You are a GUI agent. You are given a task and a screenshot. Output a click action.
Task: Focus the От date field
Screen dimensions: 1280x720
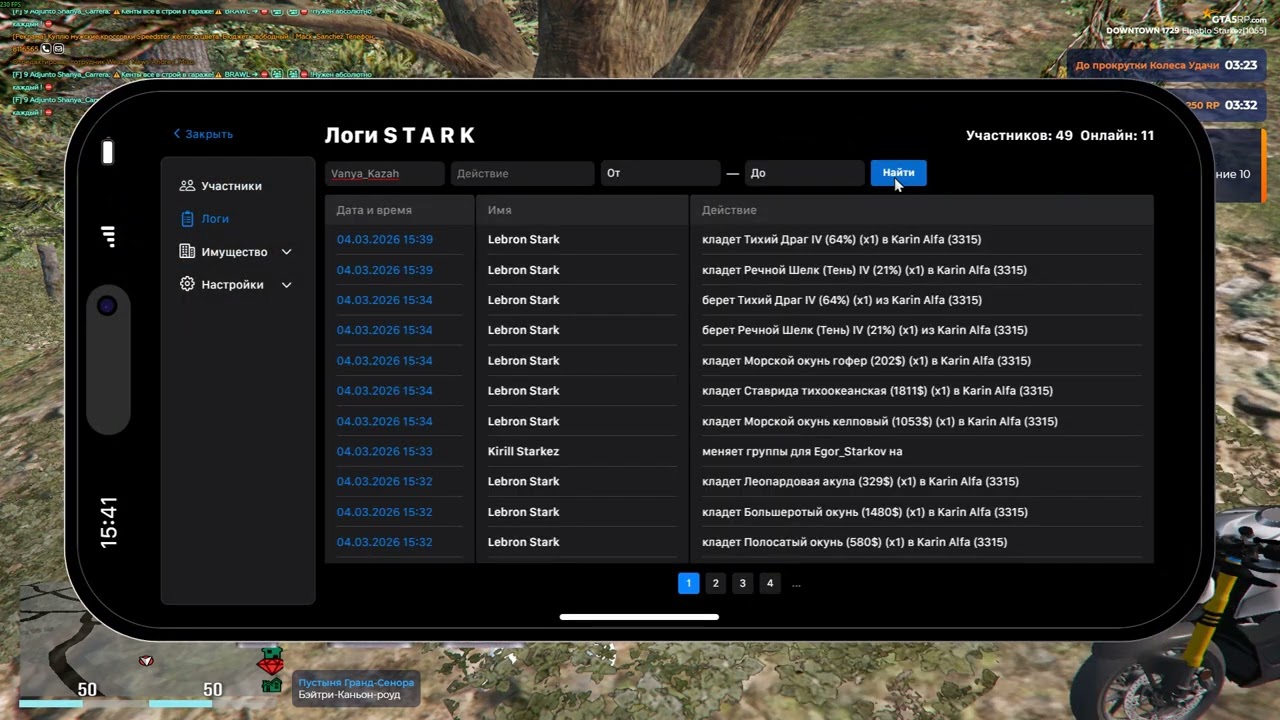tap(660, 173)
